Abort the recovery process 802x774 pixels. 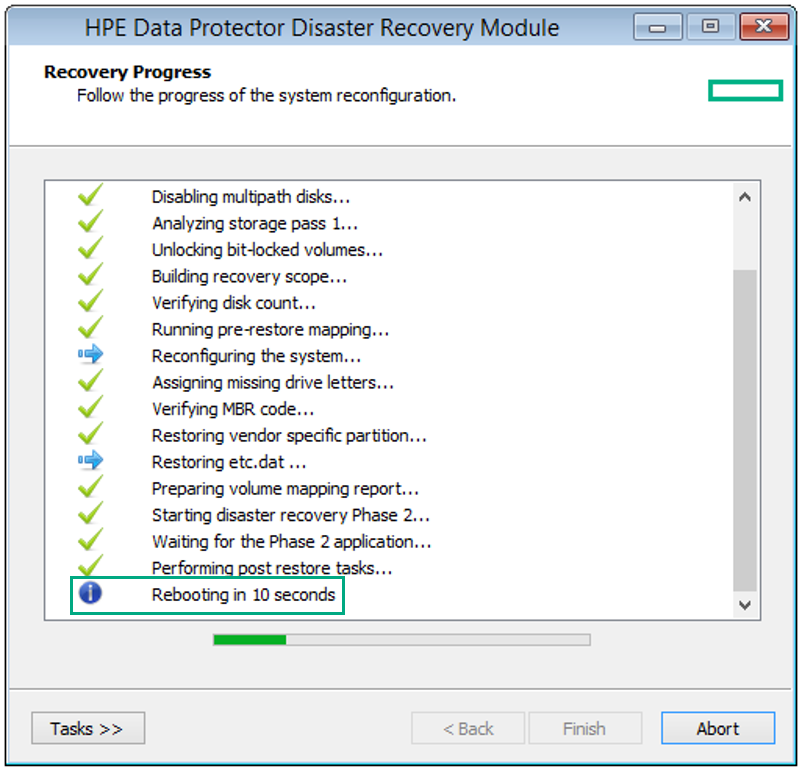(x=718, y=728)
